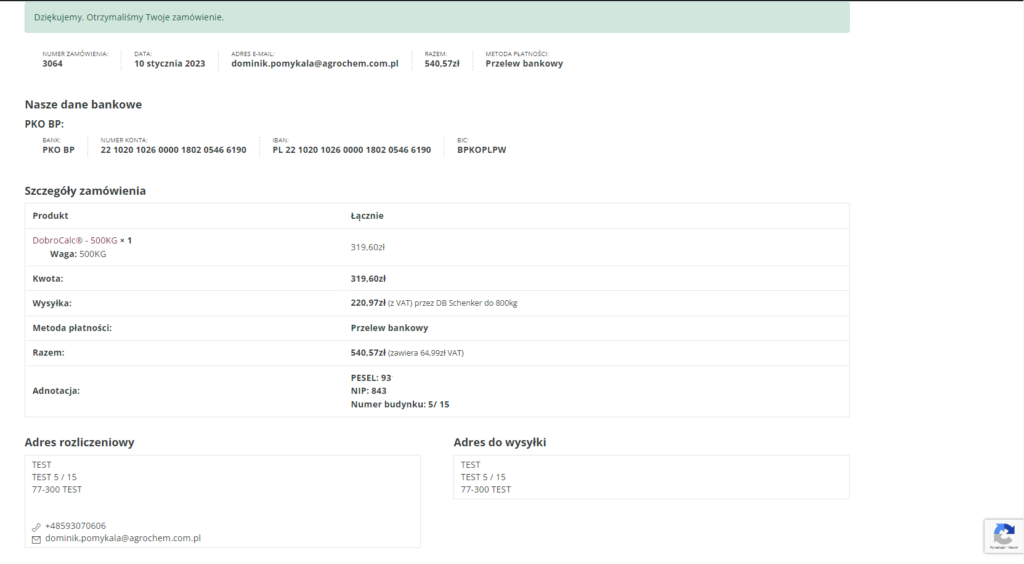Click the bold 319,60zł in the Kwota row
1024x564 pixels.
click(368, 278)
